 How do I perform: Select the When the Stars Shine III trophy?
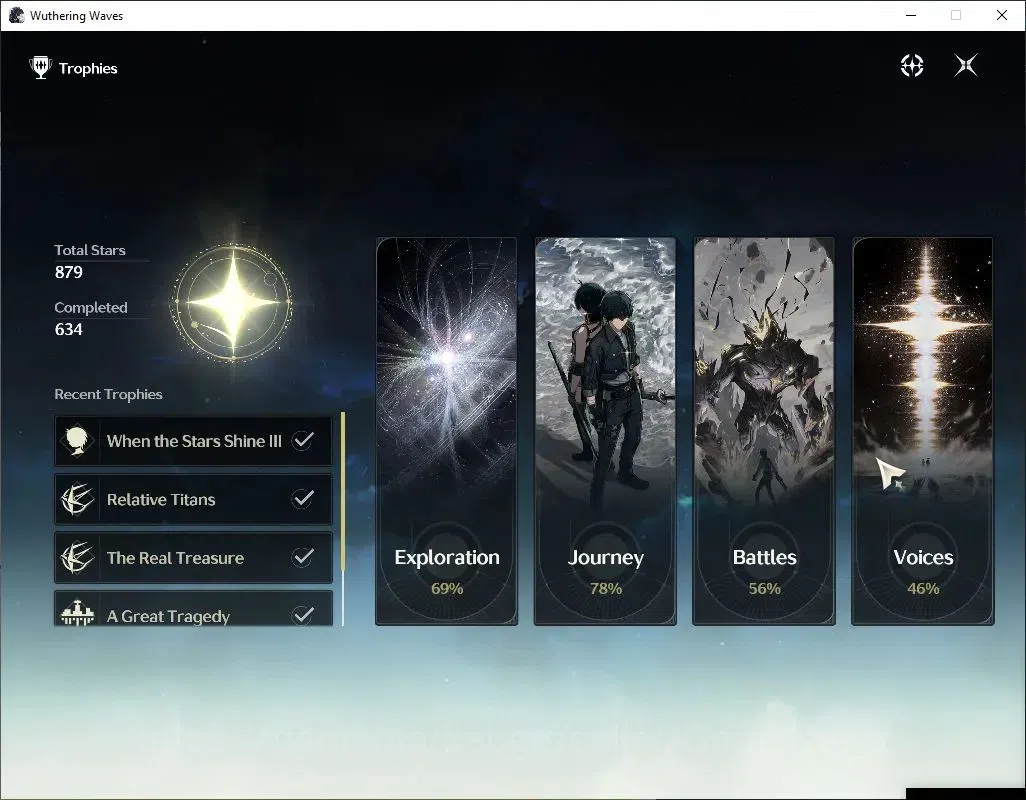pyautogui.click(x=193, y=441)
